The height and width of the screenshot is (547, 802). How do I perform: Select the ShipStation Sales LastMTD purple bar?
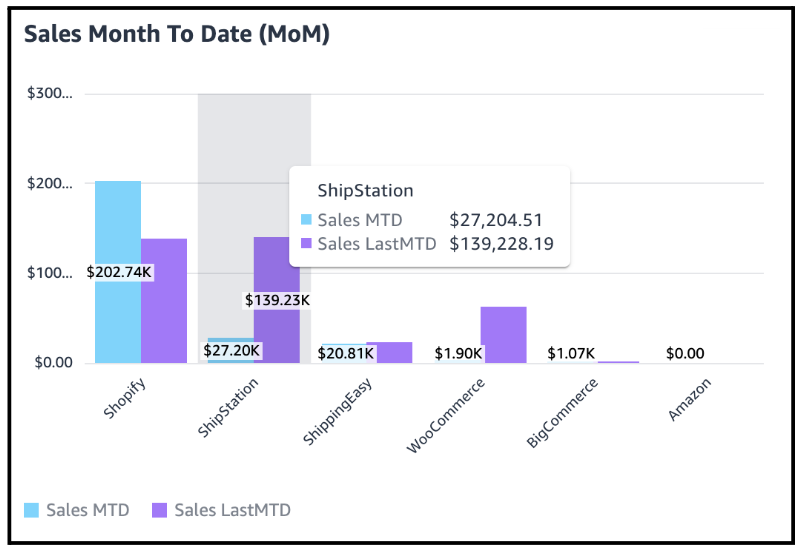pyautogui.click(x=277, y=300)
